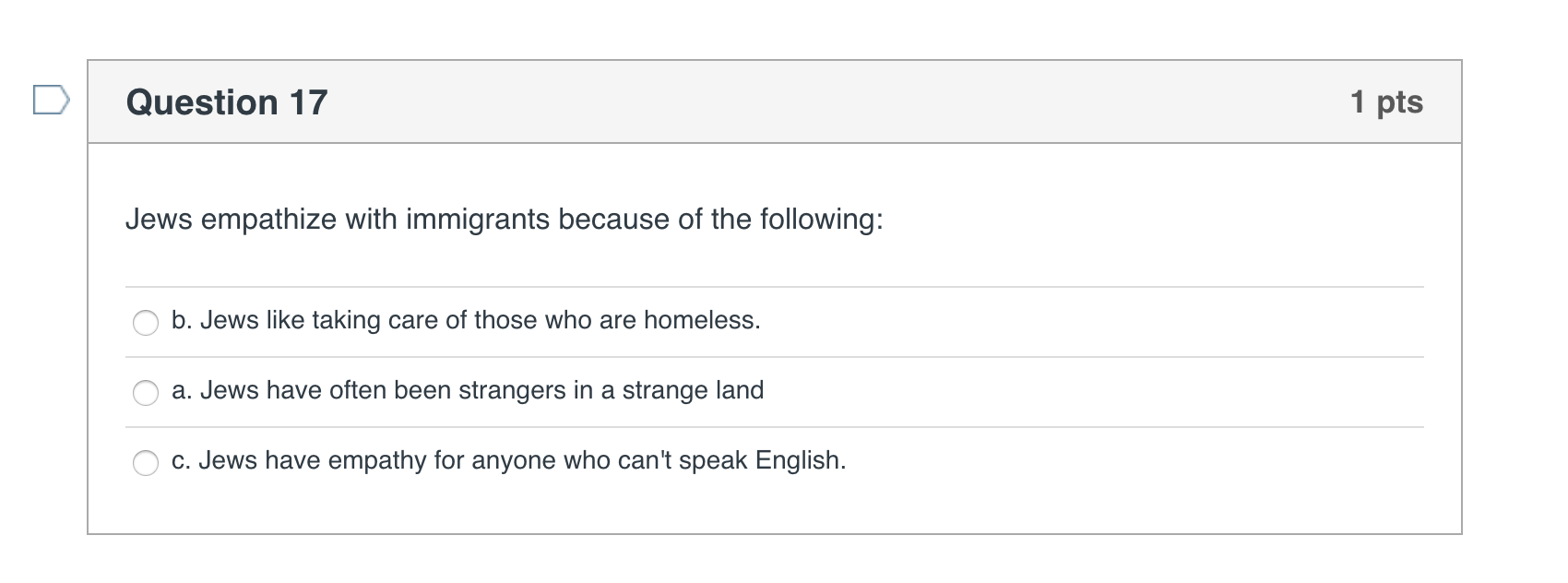Select answer 'Jews have often been strangers in a strange land'
Image resolution: width=1568 pixels, height=583 pixels.
point(469,391)
